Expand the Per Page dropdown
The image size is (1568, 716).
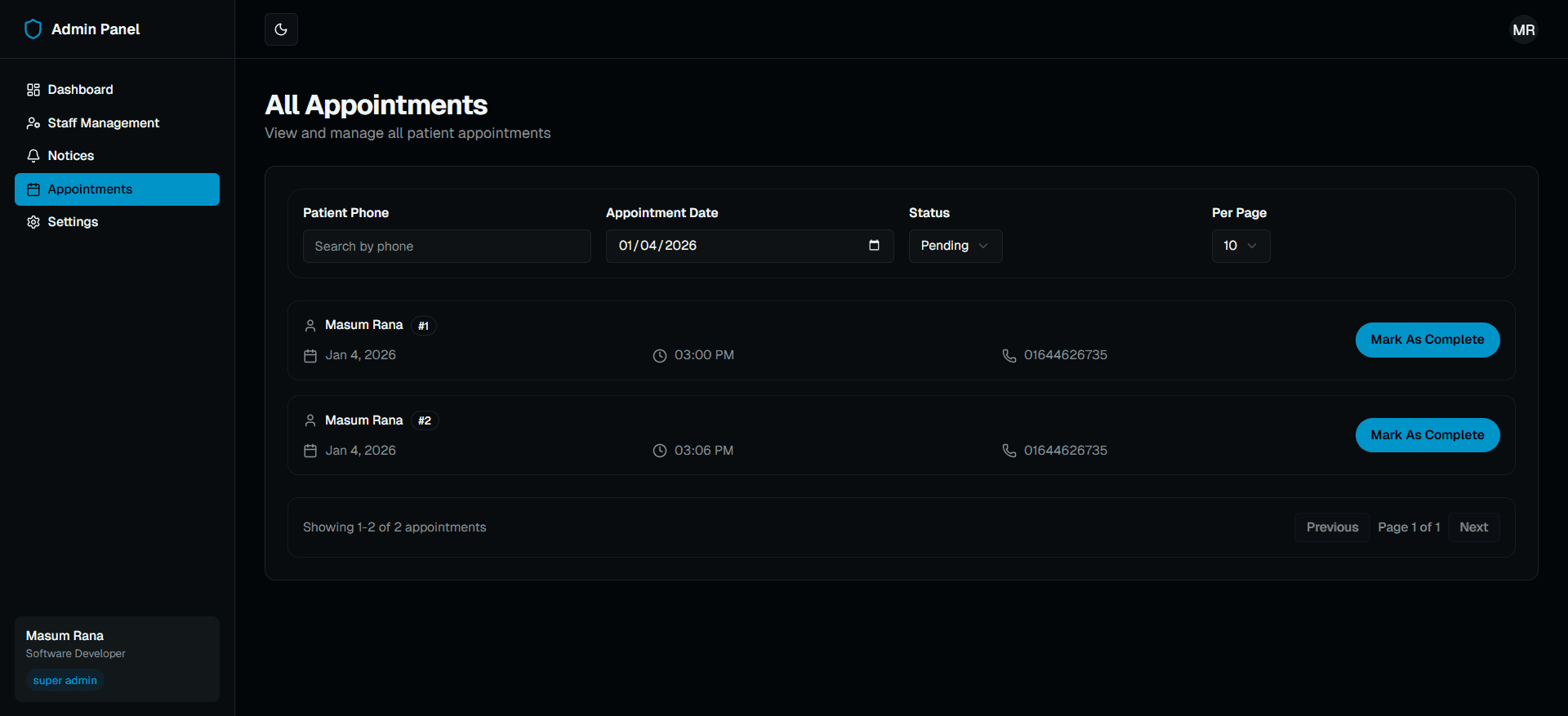[1240, 246]
